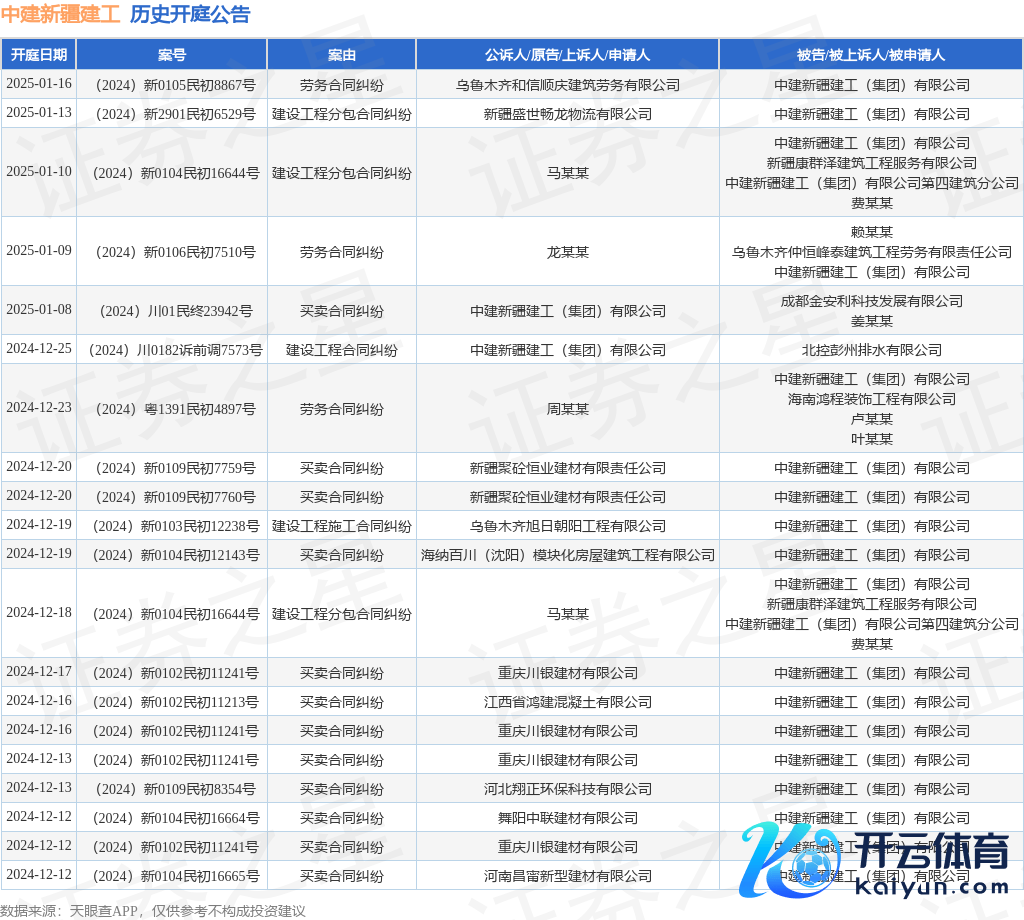Open case number (2024)新0105民初8867号
The image size is (1024, 920).
tap(172, 85)
